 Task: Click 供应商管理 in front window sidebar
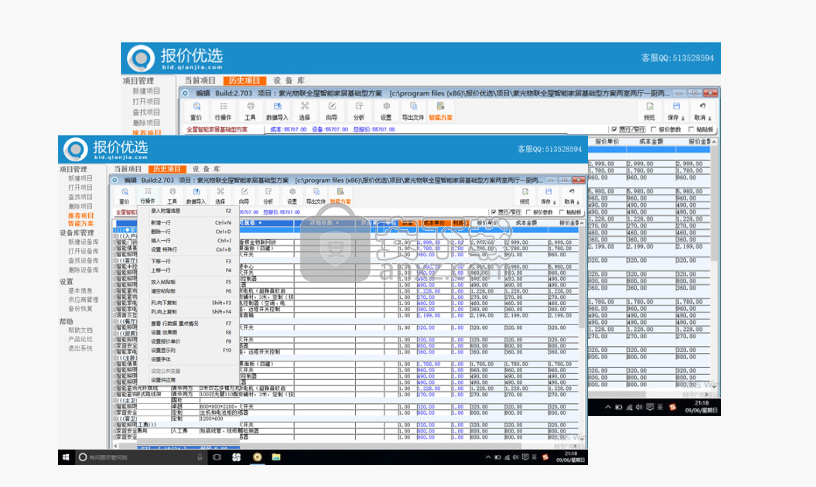point(83,300)
